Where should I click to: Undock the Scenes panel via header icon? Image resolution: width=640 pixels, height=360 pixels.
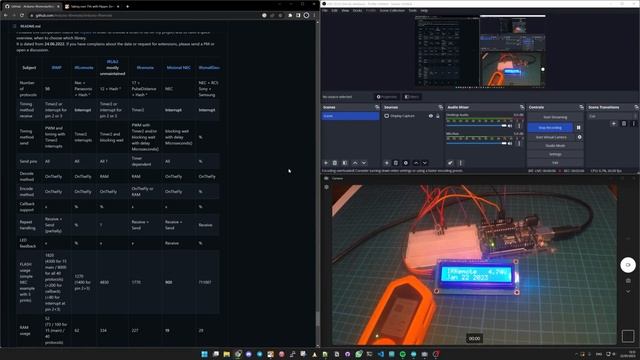pos(377,107)
